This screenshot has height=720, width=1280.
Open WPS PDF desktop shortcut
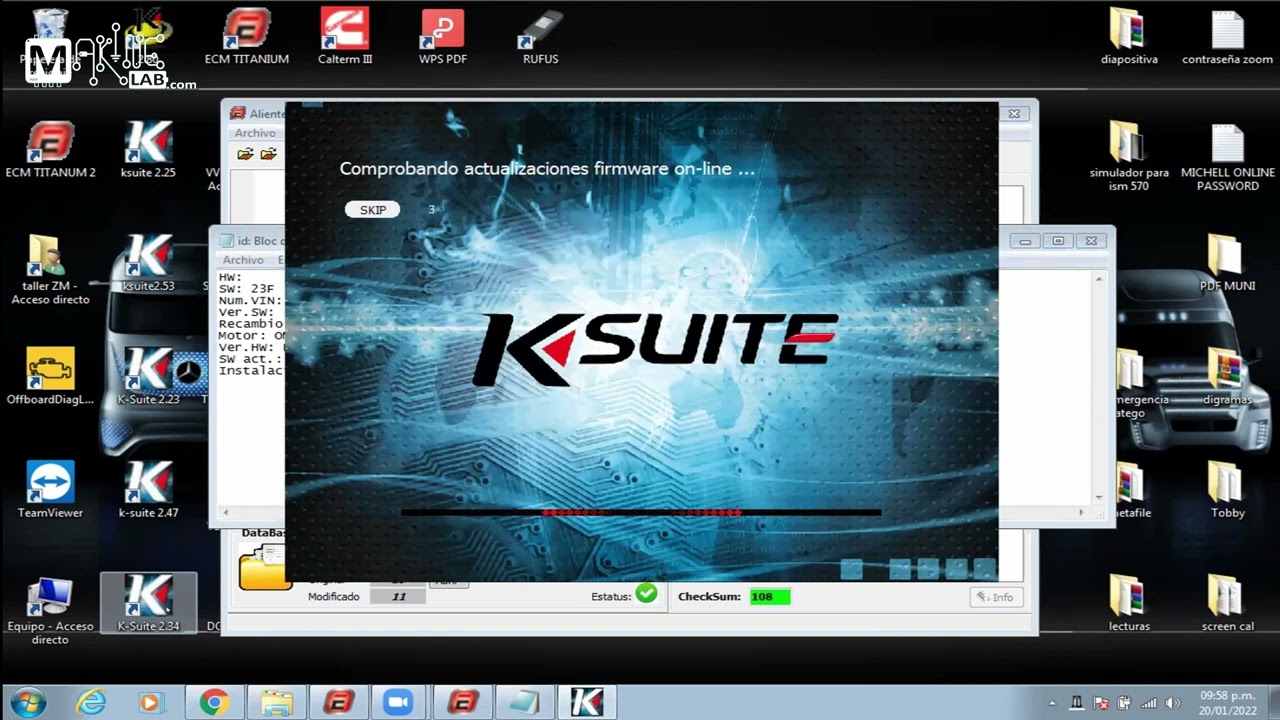pyautogui.click(x=443, y=38)
